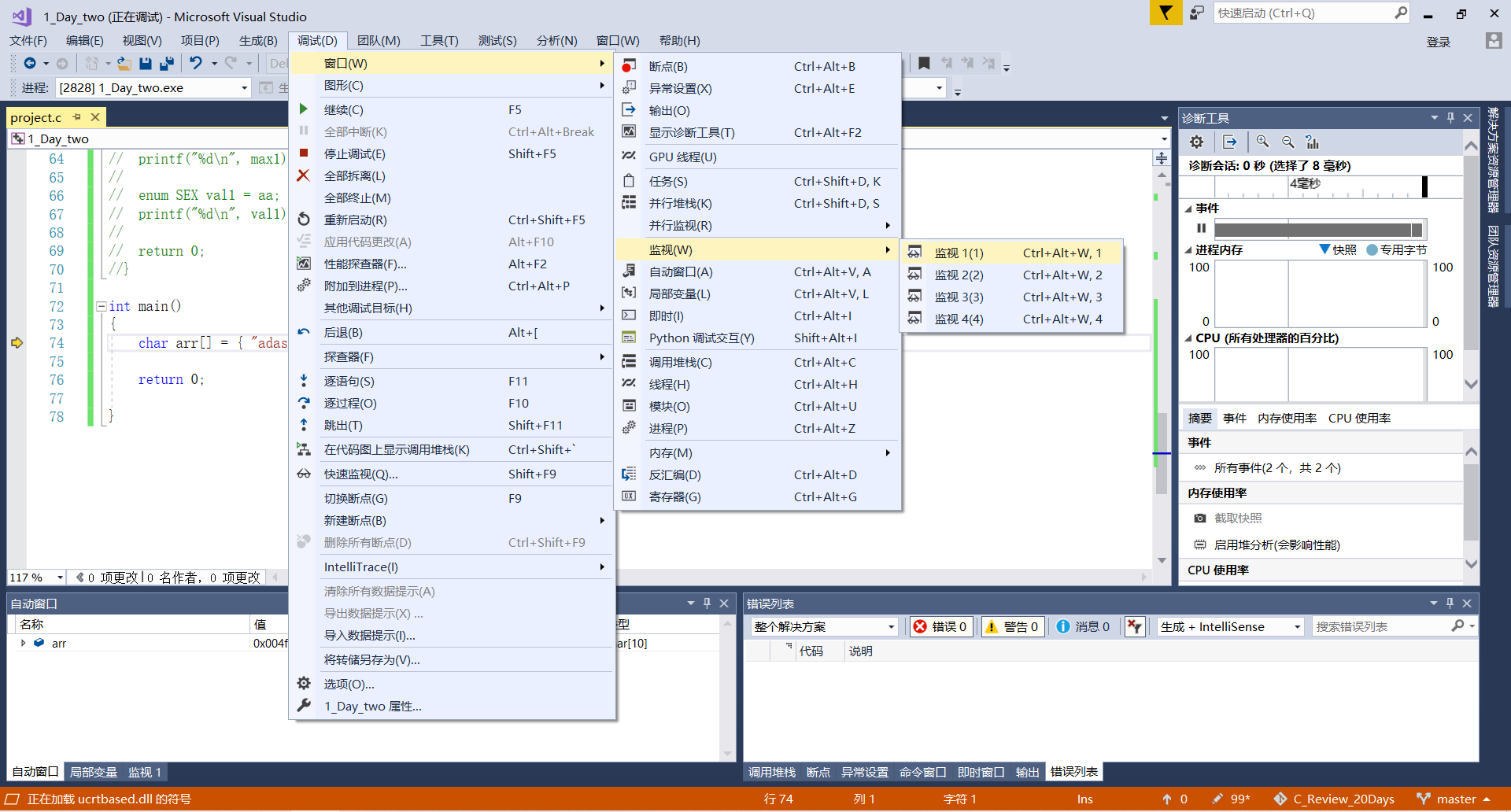This screenshot has width=1511, height=812.
Task: Expand the arr variable in 自动窗口
Action: (x=23, y=643)
